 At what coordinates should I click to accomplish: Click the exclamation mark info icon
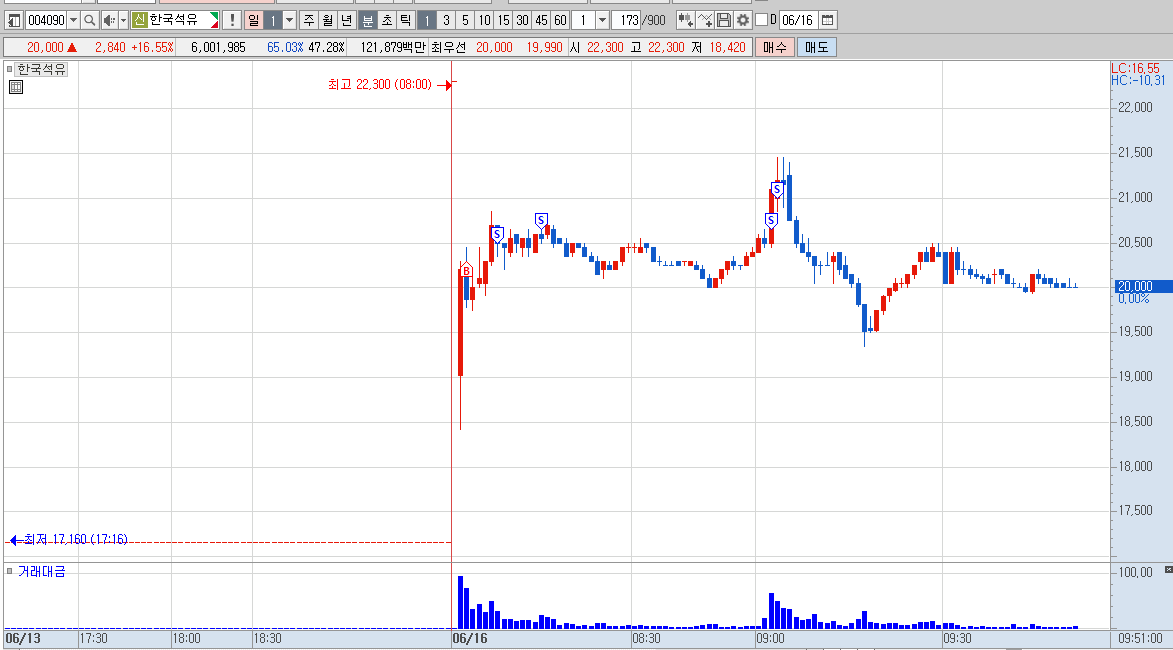tap(232, 20)
